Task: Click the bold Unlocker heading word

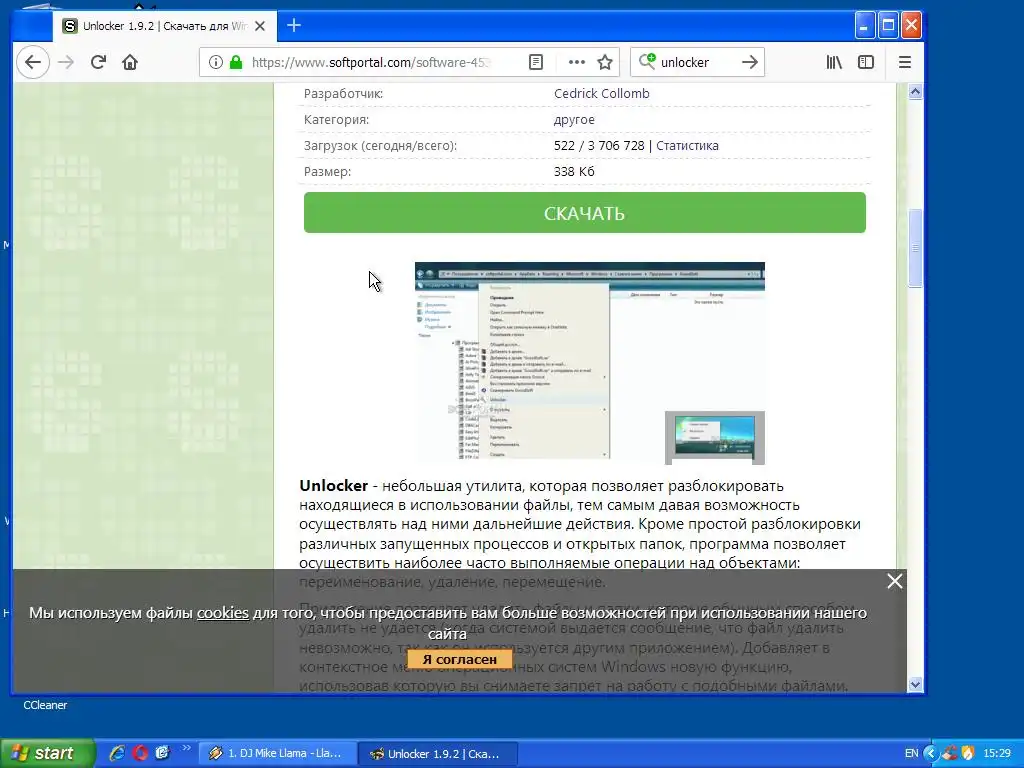Action: [334, 486]
